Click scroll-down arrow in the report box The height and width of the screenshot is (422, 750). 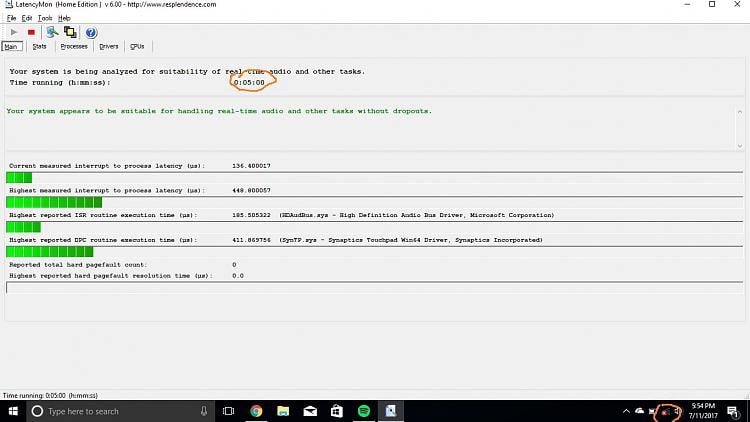(x=739, y=146)
